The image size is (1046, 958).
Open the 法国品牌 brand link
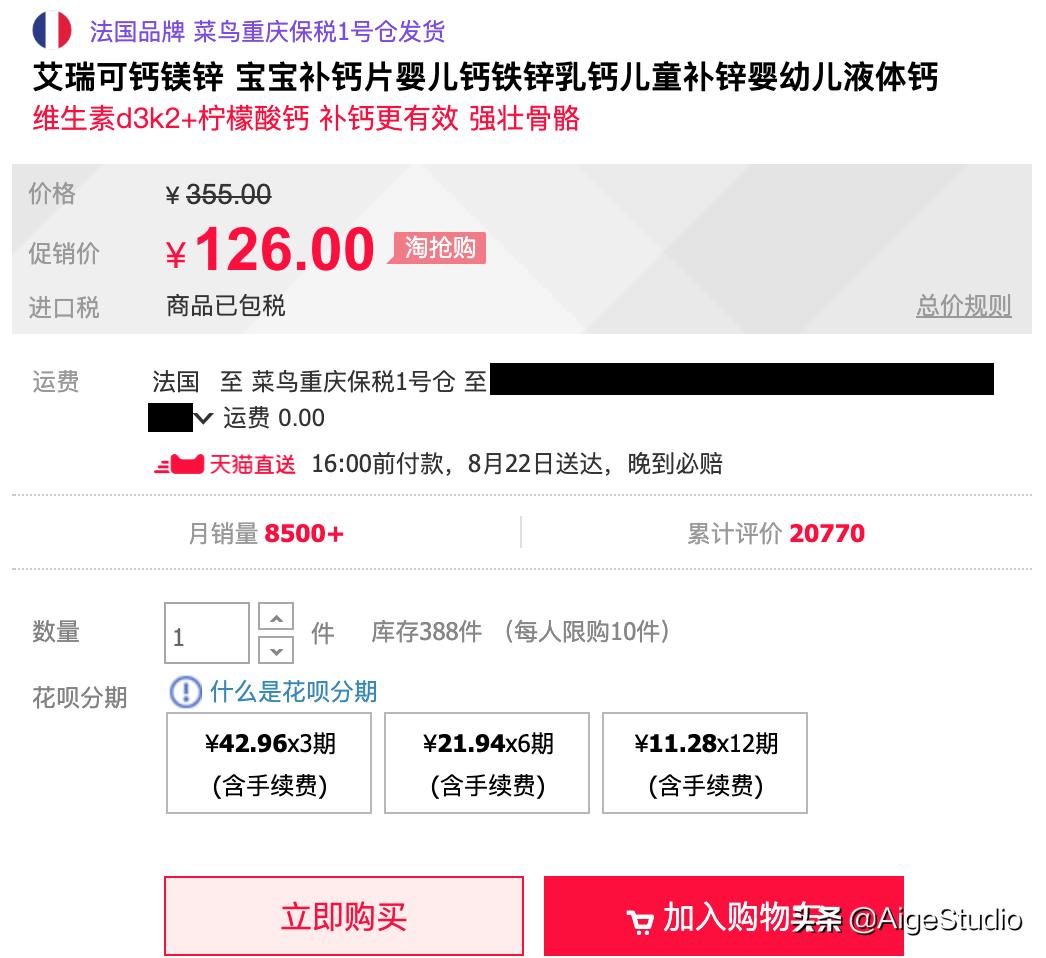point(138,31)
